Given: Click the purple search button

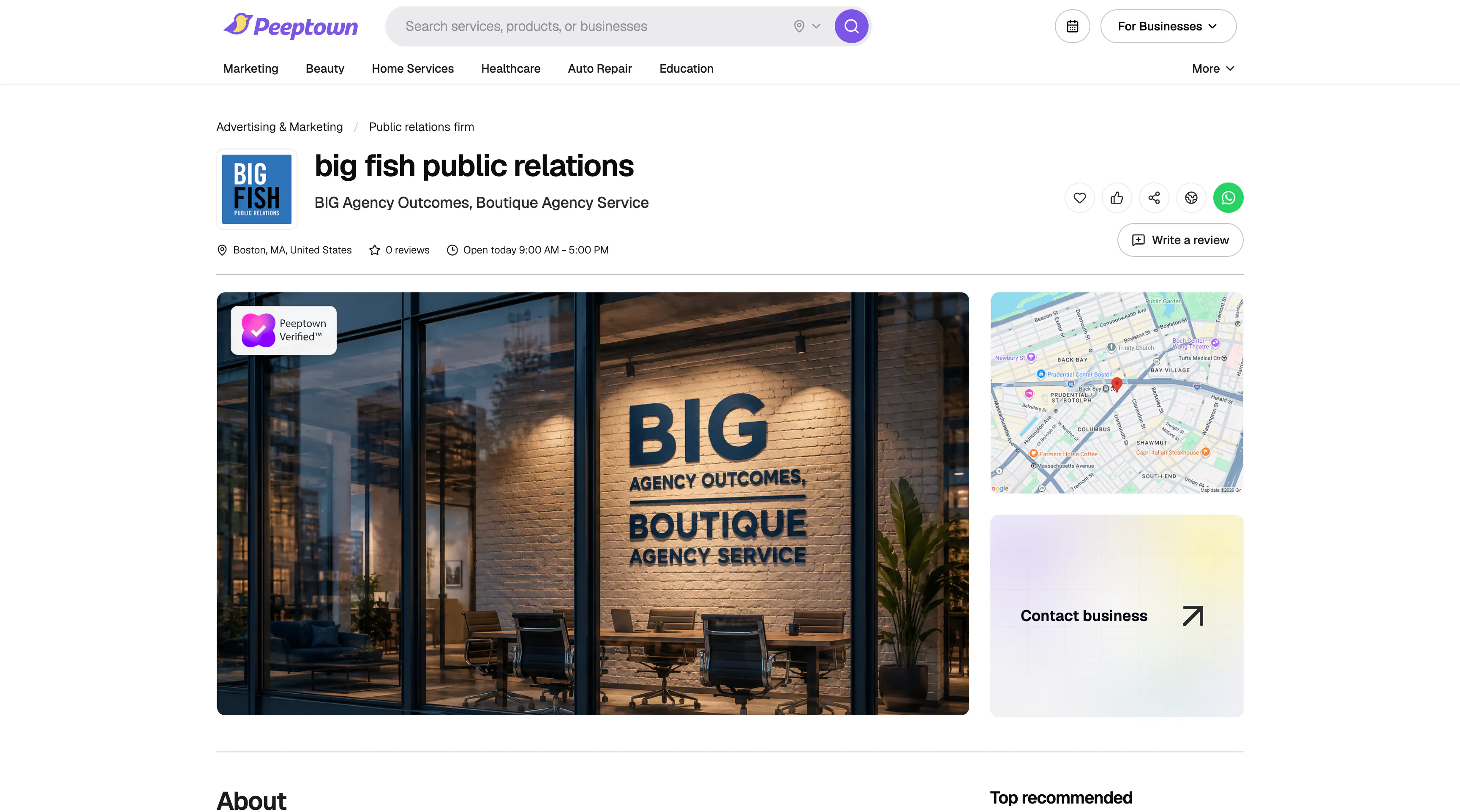Looking at the screenshot, I should [x=851, y=26].
